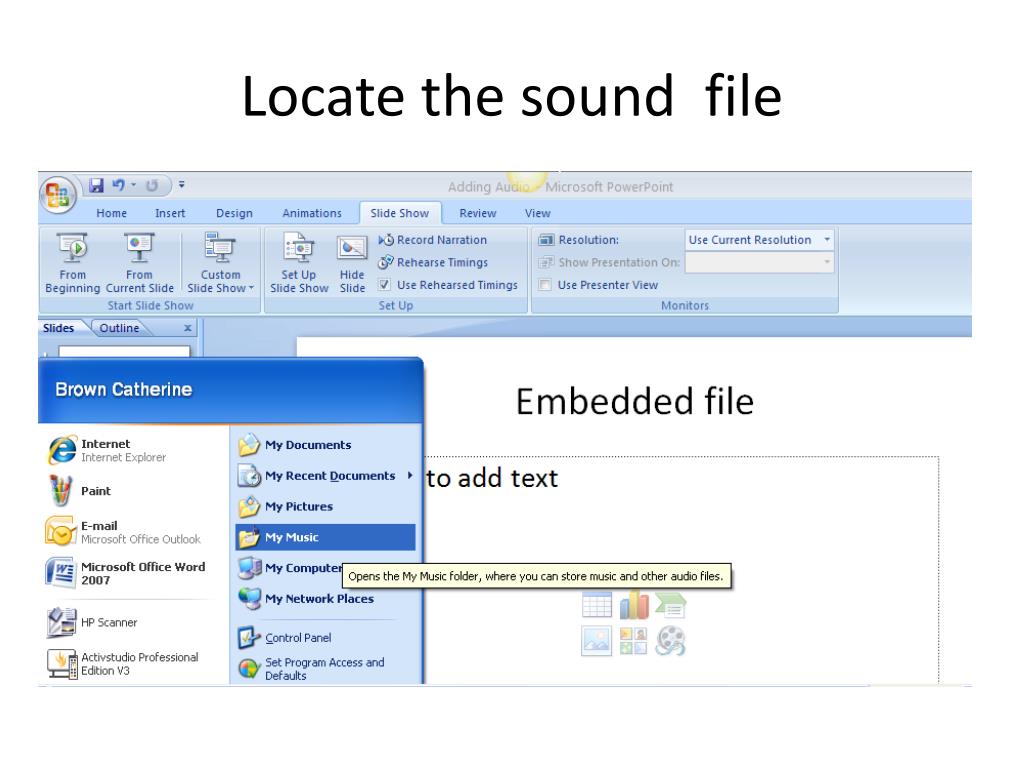Image resolution: width=1024 pixels, height=768 pixels.
Task: Click the Insert Chart placeholder icon
Action: (x=633, y=605)
